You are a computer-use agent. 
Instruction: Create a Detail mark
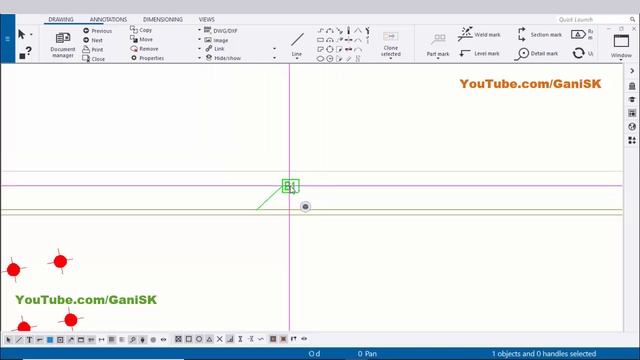coord(536,53)
